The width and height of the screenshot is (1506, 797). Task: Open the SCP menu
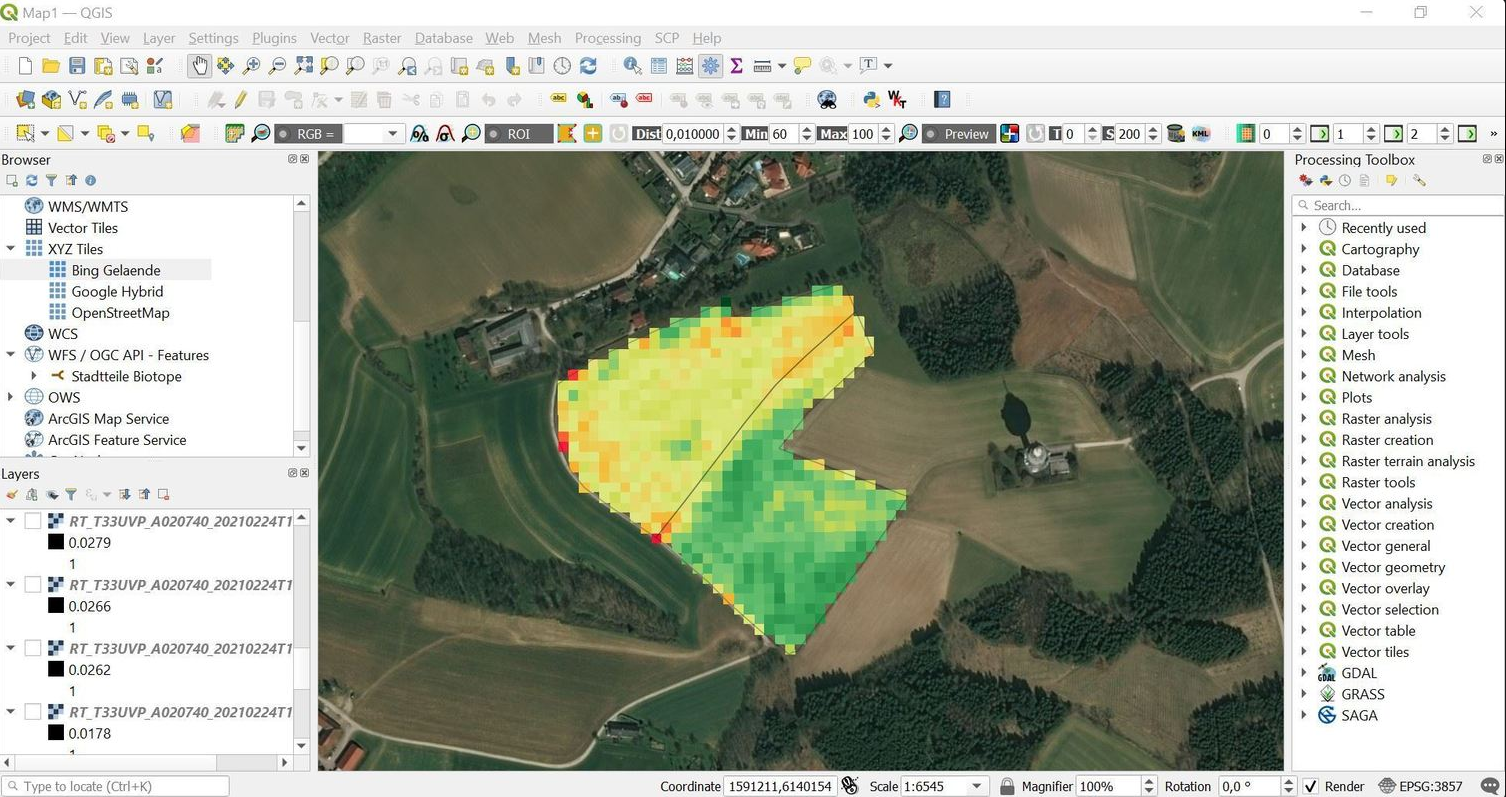click(666, 38)
